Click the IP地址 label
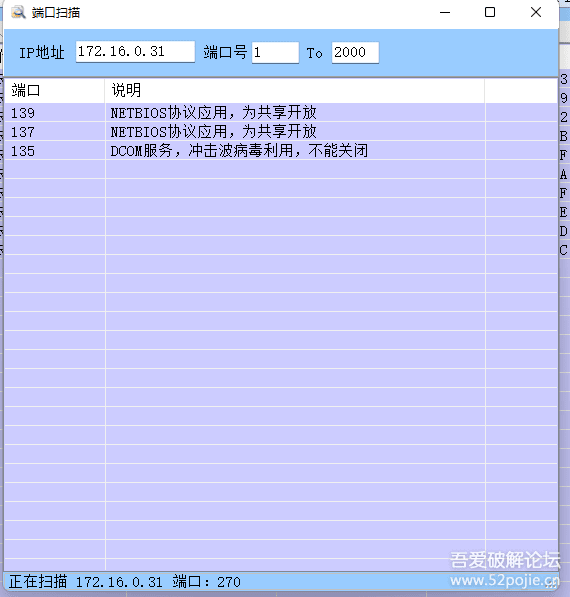This screenshot has width=570, height=597. click(42, 53)
